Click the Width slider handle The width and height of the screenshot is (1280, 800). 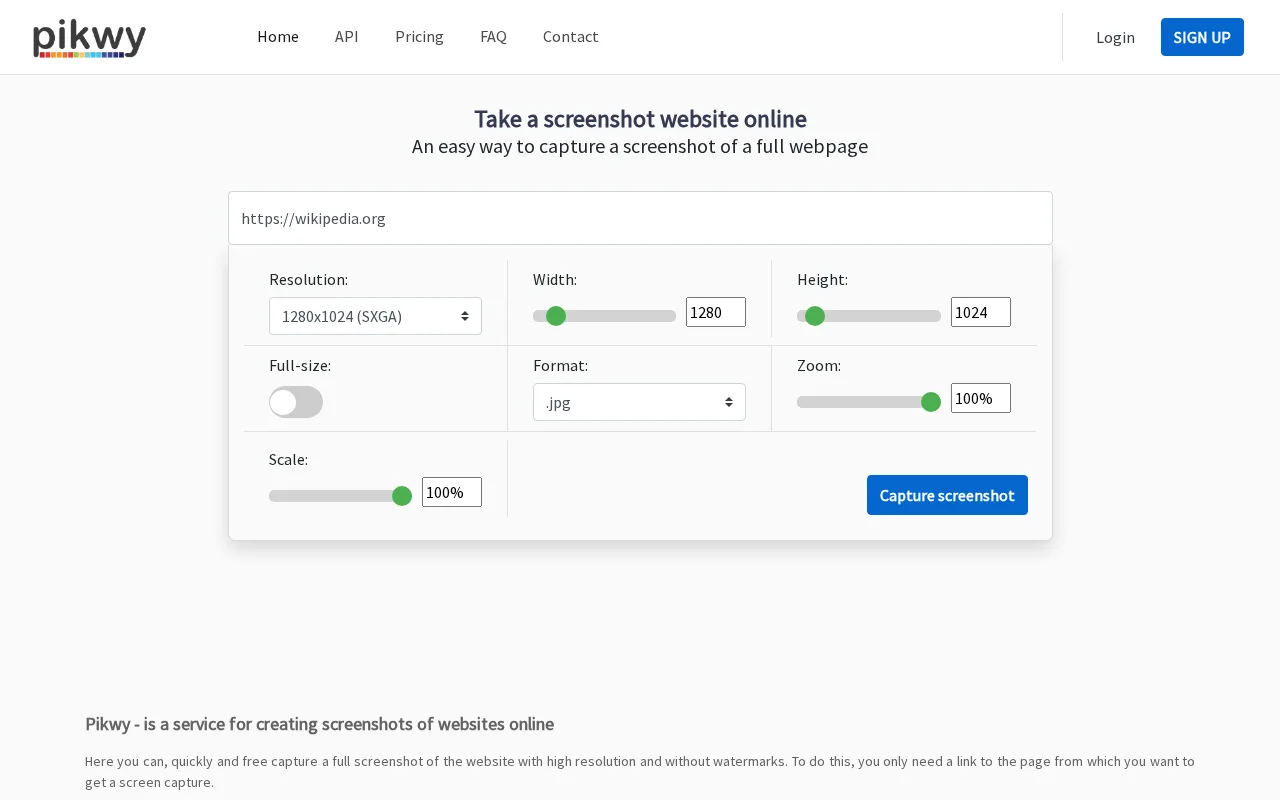(x=556, y=316)
